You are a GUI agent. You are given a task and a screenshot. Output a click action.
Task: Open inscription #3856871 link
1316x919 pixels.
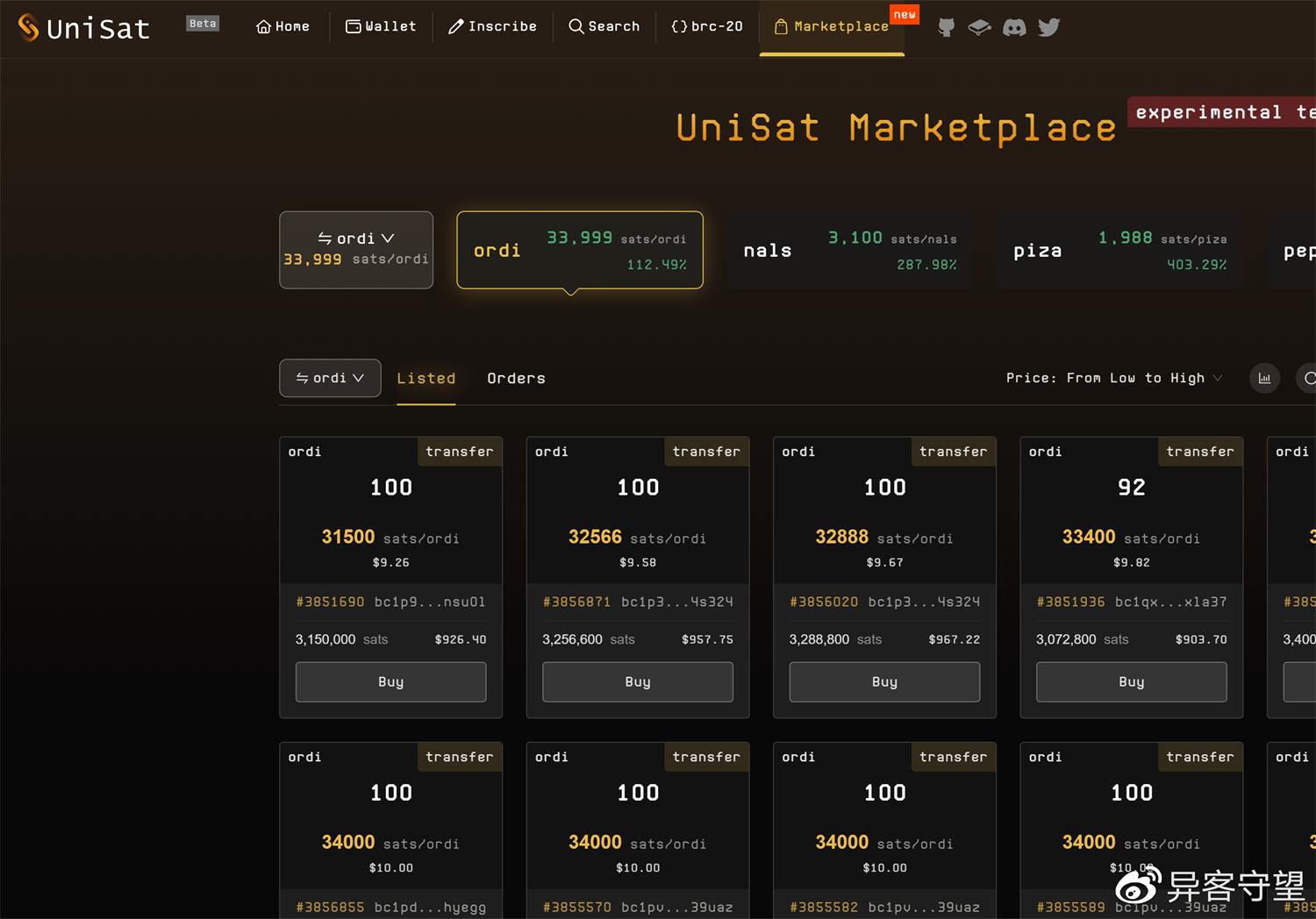click(576, 602)
